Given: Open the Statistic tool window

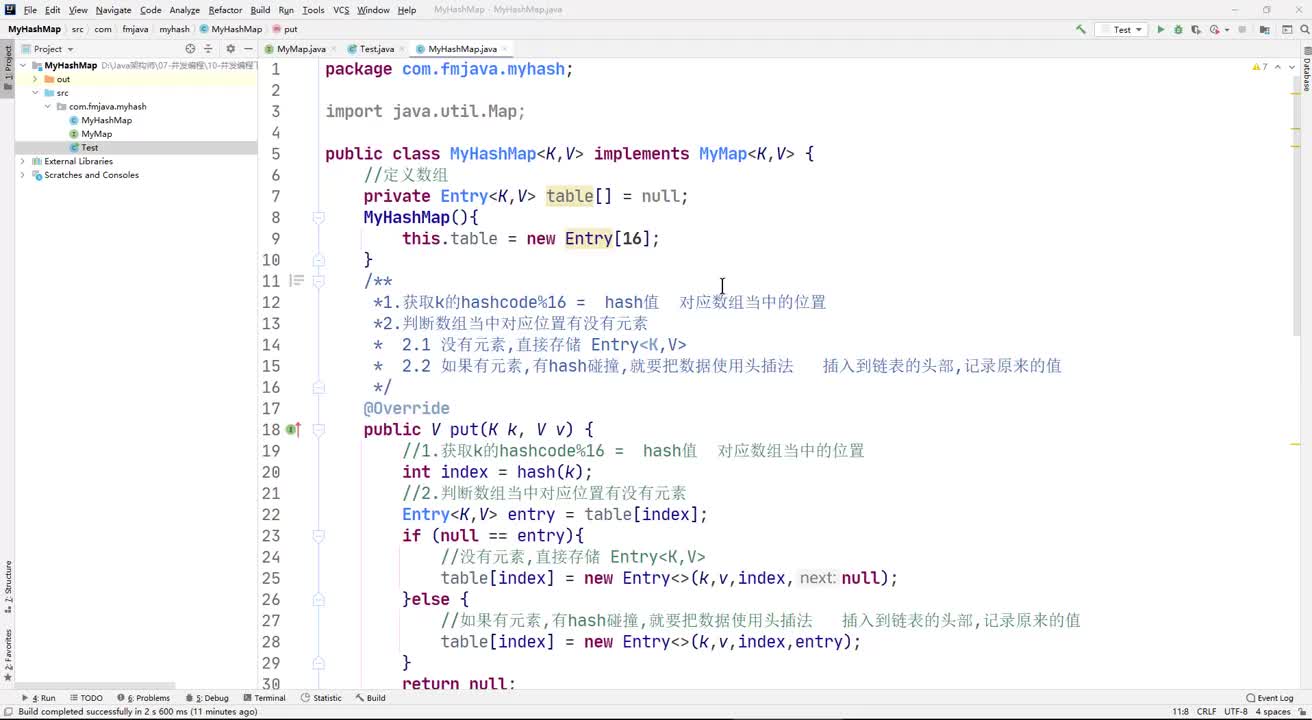Looking at the screenshot, I should tap(321, 698).
